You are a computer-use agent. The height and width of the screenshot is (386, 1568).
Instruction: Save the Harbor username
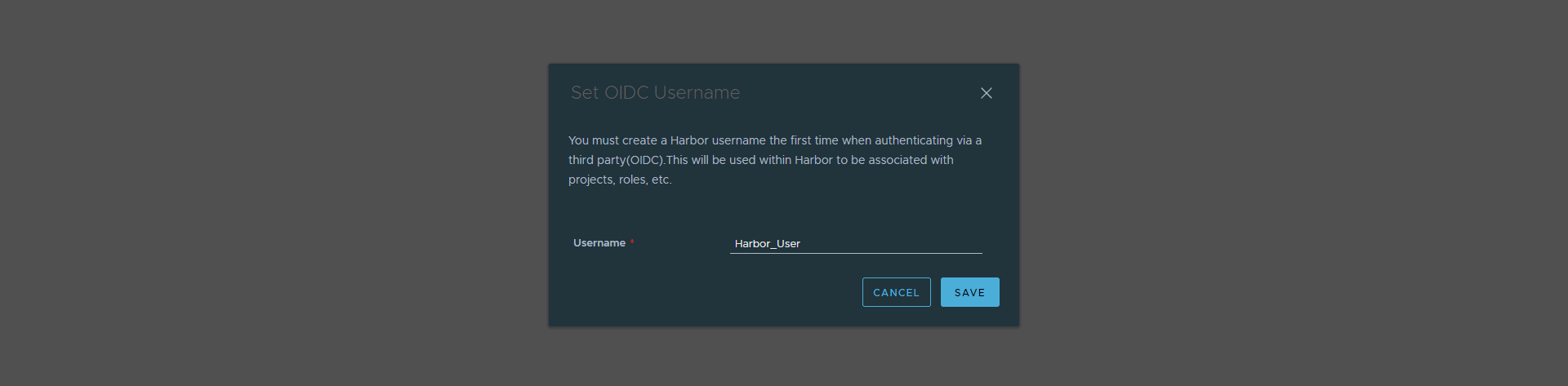tap(969, 292)
